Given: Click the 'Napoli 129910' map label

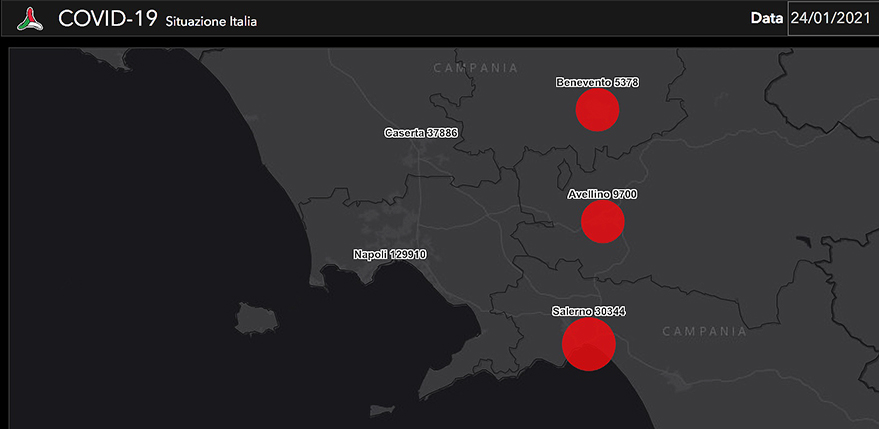Looking at the screenshot, I should pyautogui.click(x=390, y=254).
